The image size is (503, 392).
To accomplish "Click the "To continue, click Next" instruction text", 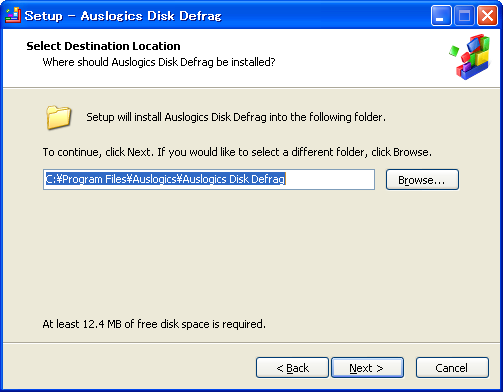I will pos(237,152).
